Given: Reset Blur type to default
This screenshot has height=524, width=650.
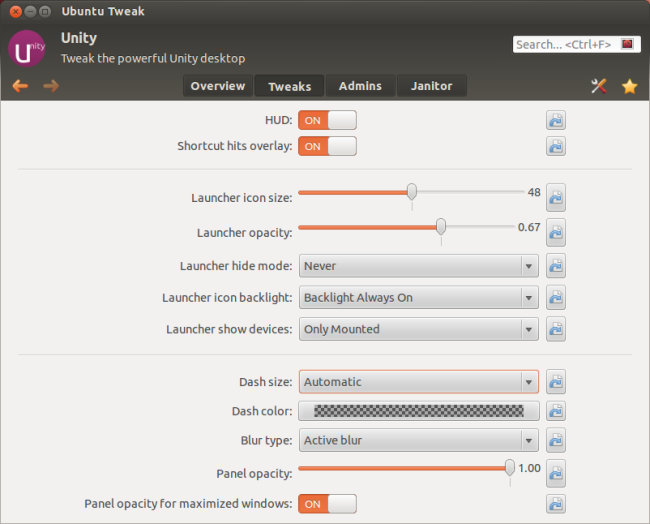Looking at the screenshot, I should tap(555, 440).
